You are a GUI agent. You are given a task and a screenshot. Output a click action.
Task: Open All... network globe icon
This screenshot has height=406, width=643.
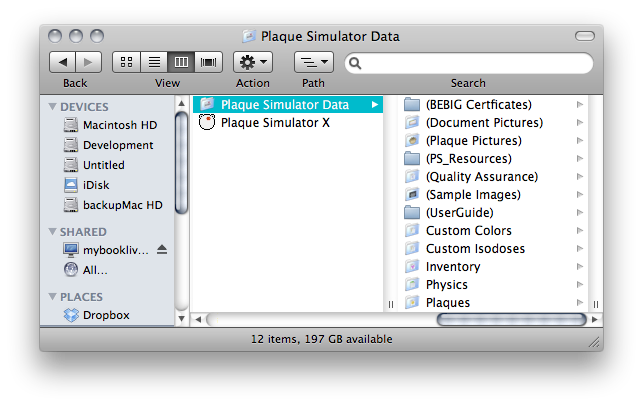click(71, 269)
